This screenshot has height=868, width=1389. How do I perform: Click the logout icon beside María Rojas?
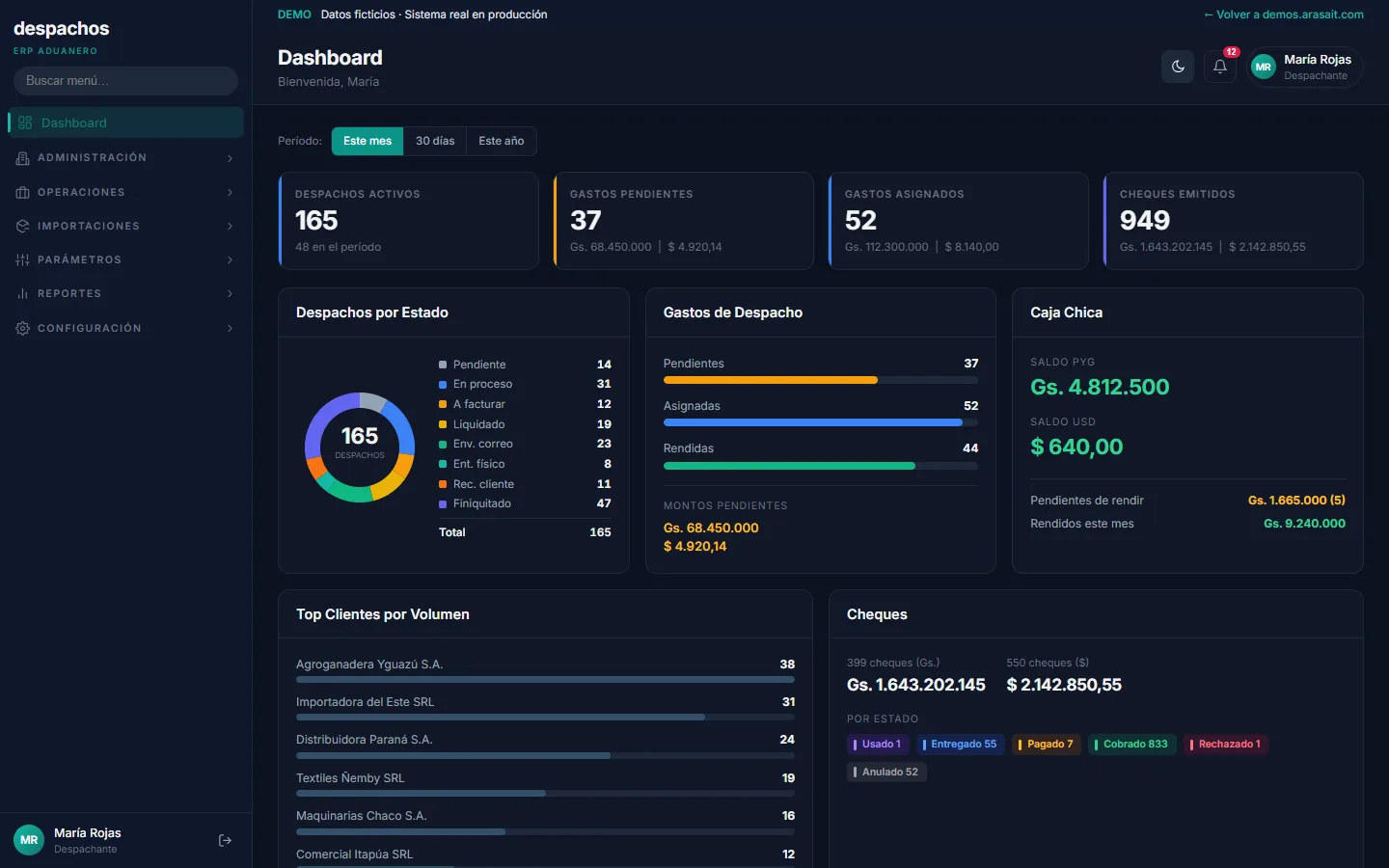point(225,841)
